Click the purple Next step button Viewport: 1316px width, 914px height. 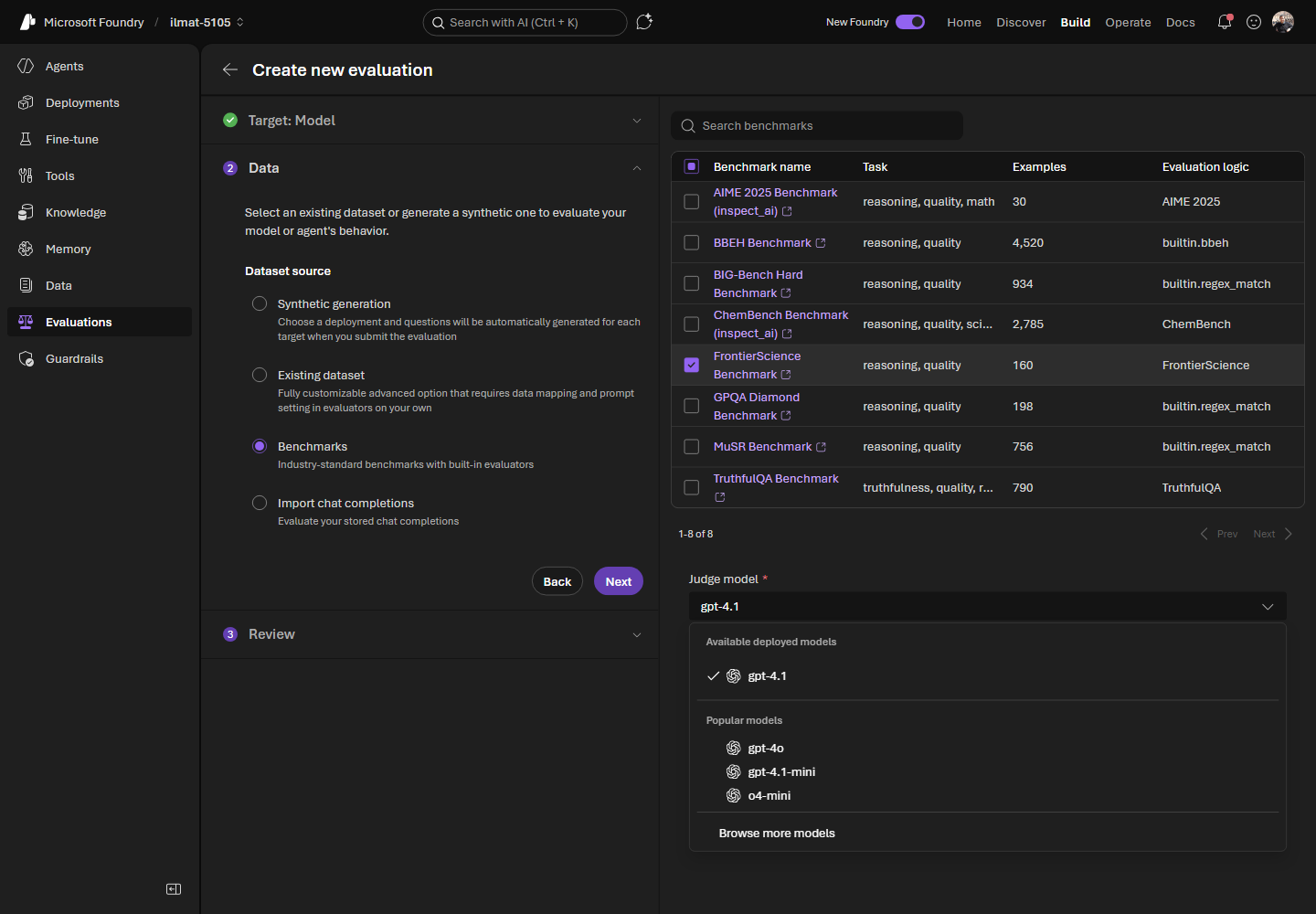(x=619, y=581)
